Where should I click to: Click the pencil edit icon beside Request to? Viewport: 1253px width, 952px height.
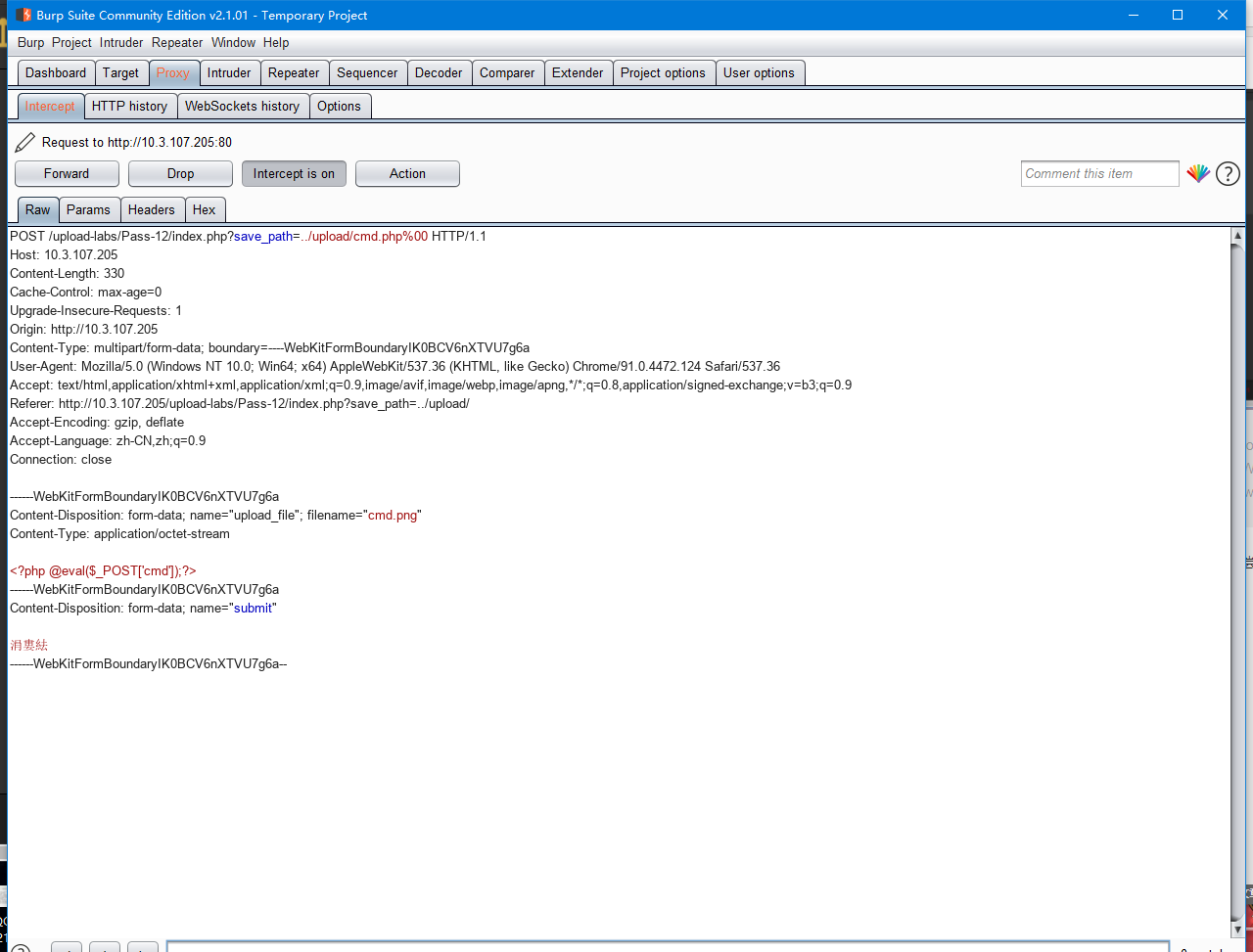[25, 142]
